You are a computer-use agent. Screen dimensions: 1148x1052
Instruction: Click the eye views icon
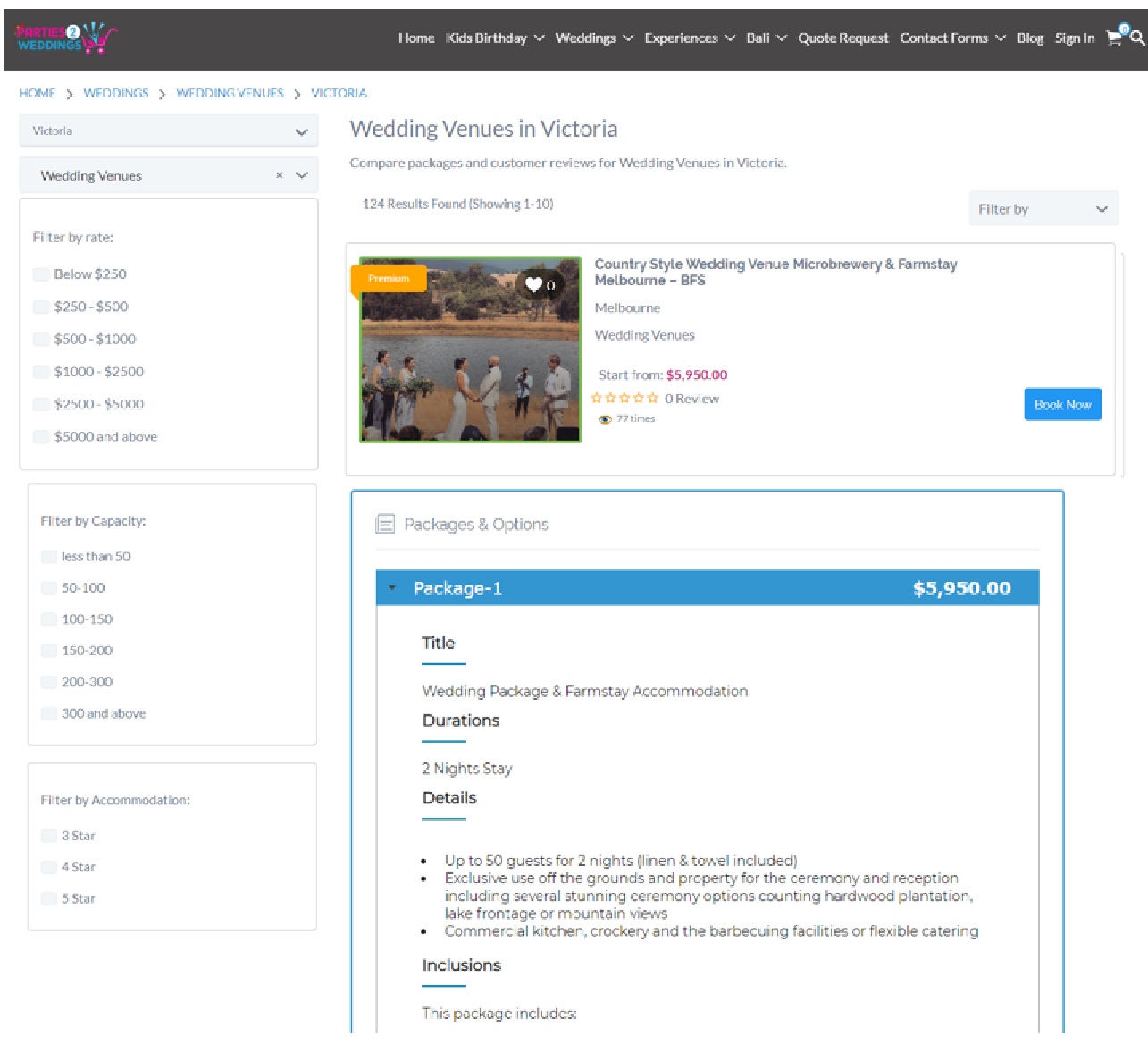tap(605, 419)
